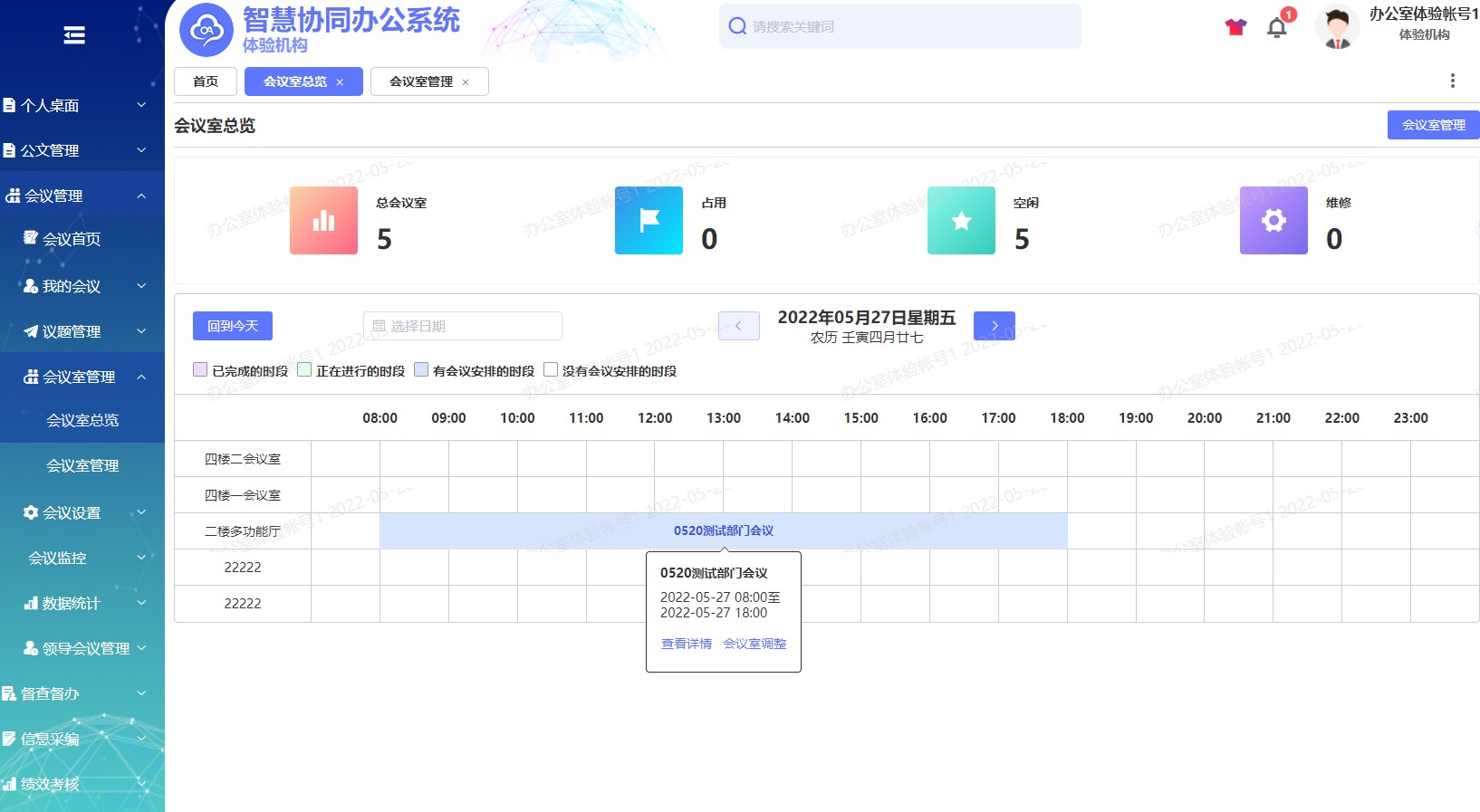
Task: Open the notification bell icon
Action: point(1276,27)
